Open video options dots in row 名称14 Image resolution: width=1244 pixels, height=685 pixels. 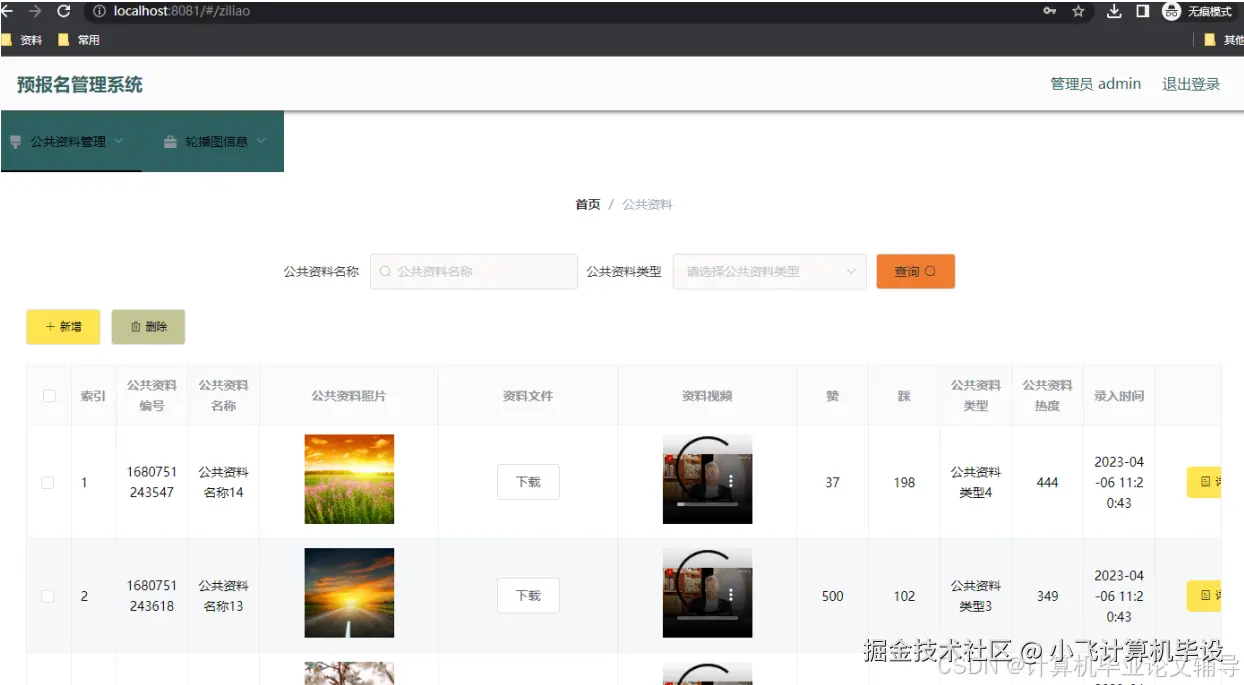point(732,481)
